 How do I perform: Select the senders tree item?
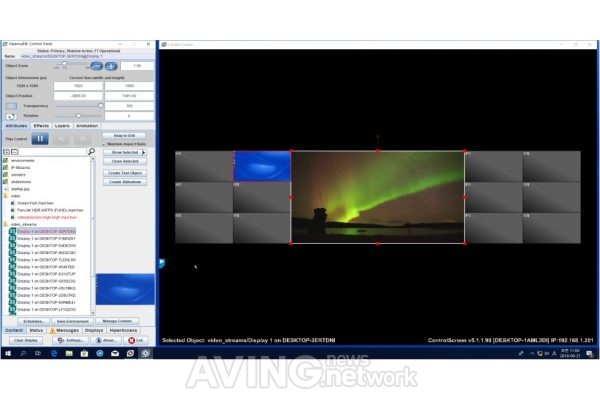(18, 175)
